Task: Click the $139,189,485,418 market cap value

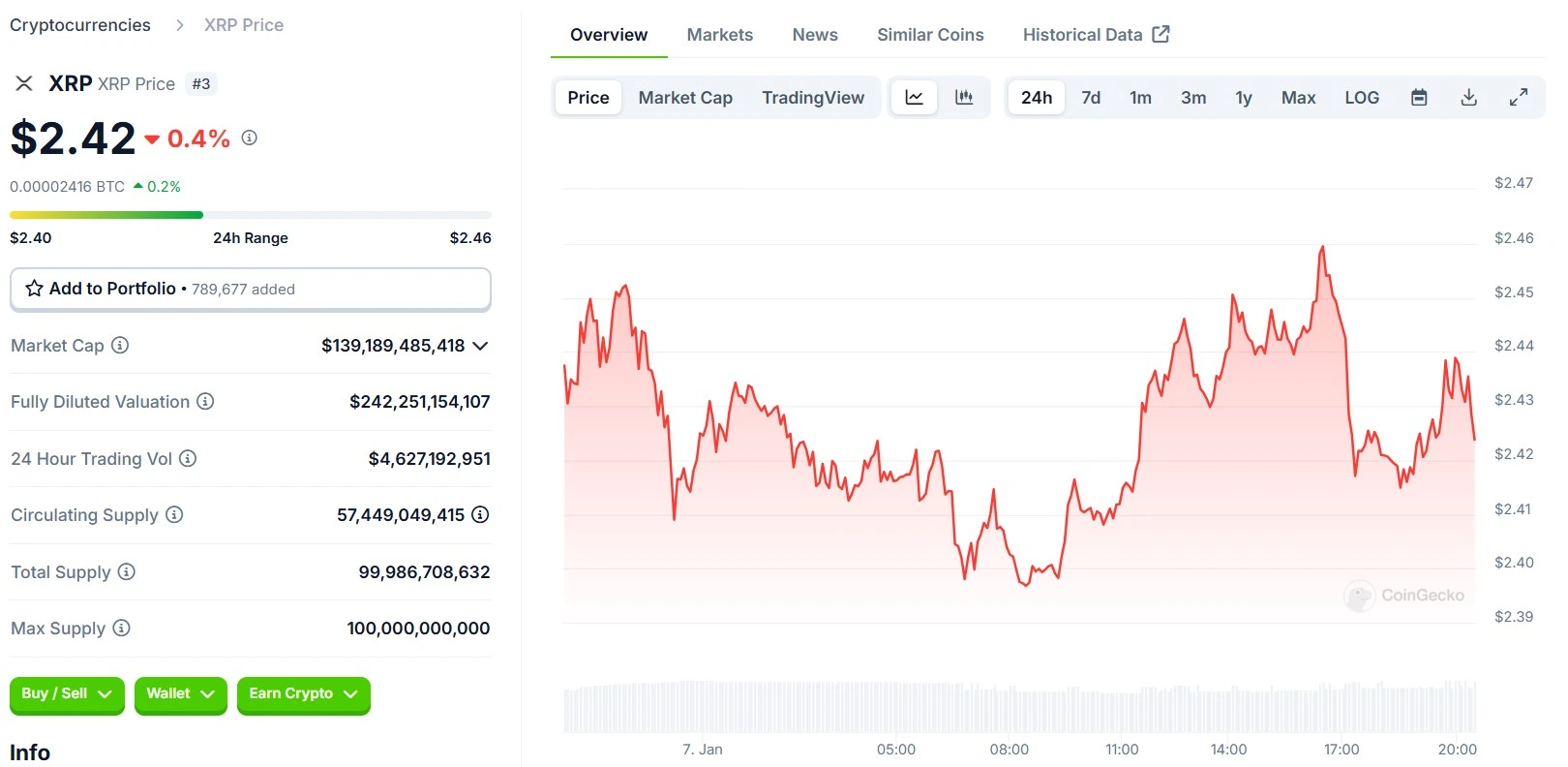Action: [393, 346]
